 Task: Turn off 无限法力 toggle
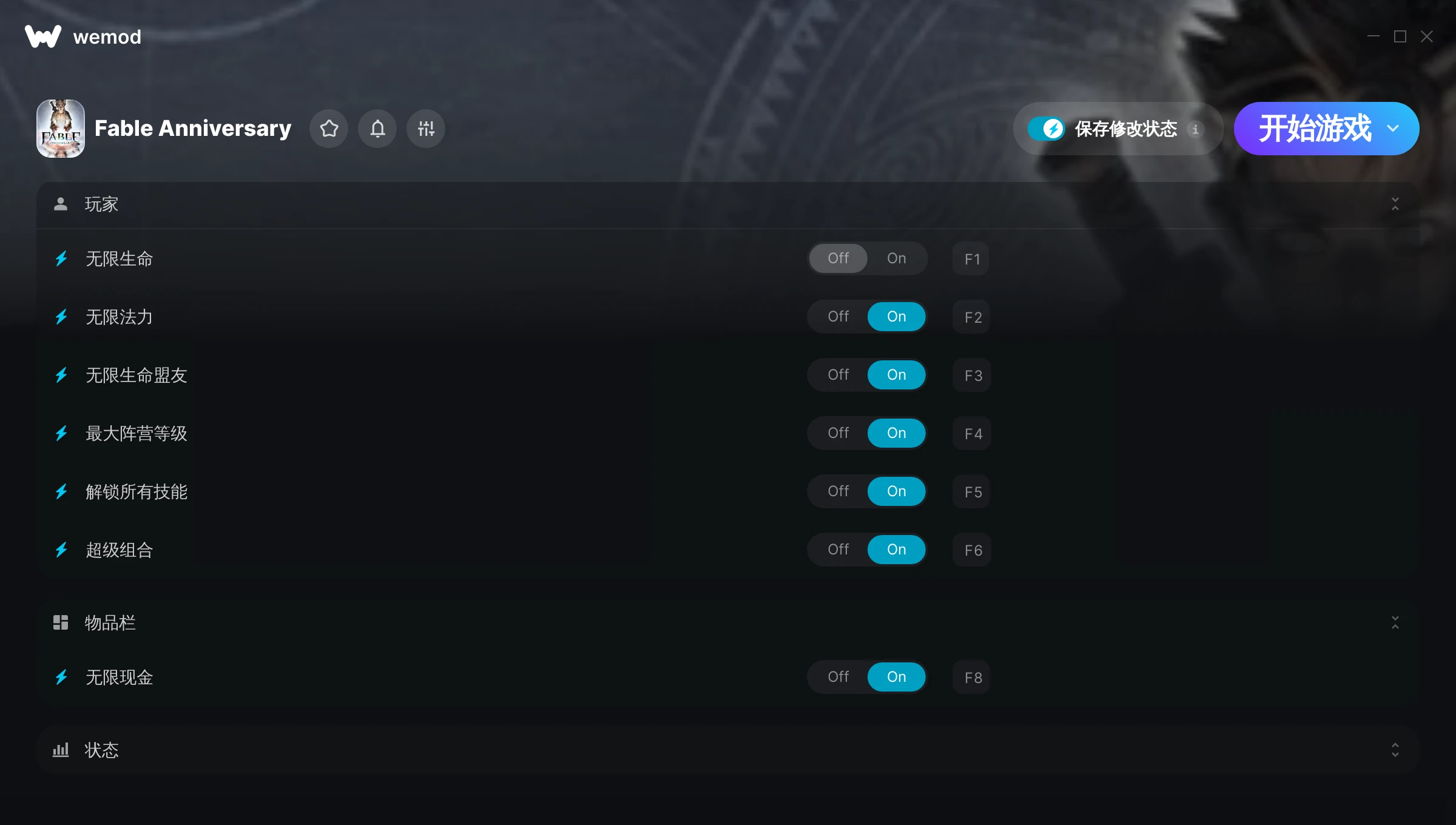click(x=838, y=317)
